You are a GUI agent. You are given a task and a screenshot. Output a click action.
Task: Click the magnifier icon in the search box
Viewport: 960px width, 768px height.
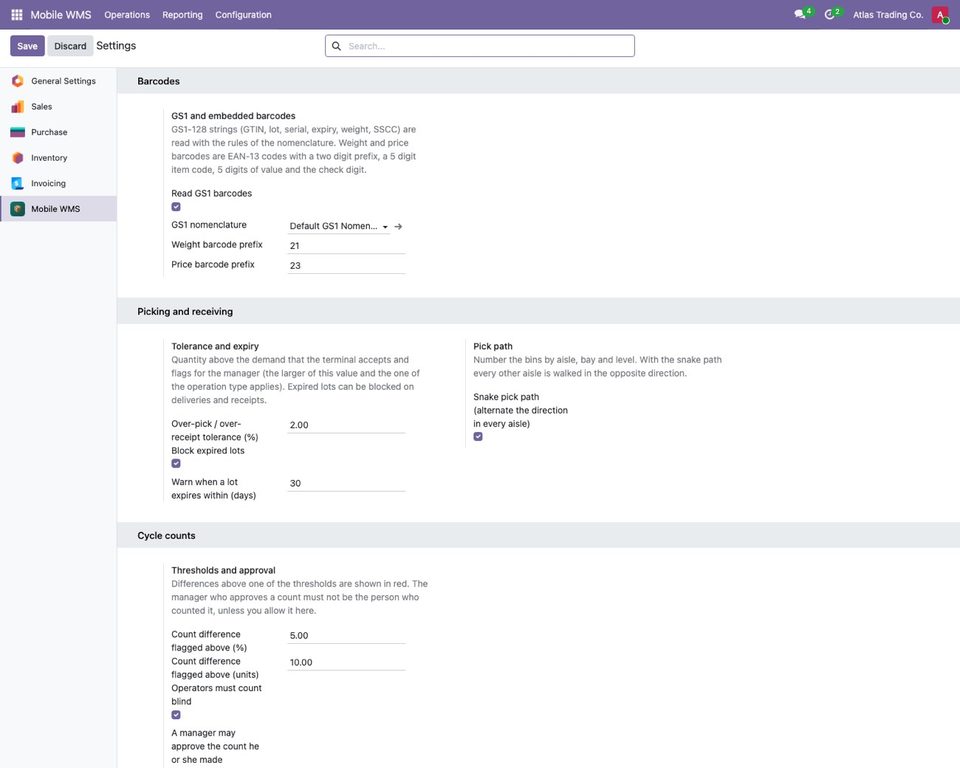pyautogui.click(x=336, y=46)
